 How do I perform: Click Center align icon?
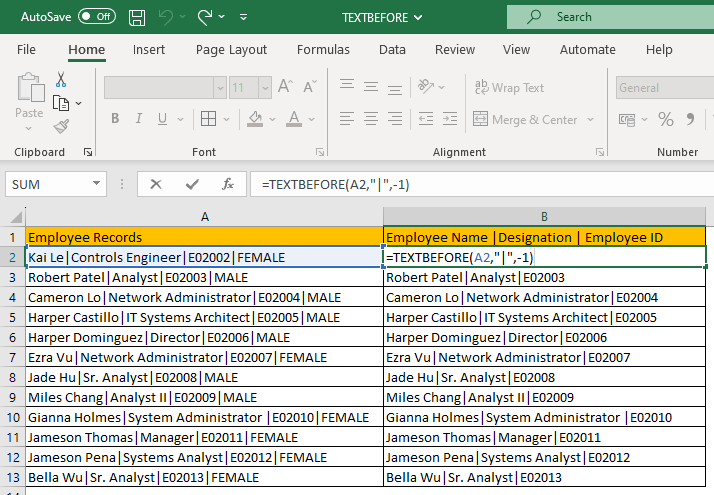[x=371, y=119]
